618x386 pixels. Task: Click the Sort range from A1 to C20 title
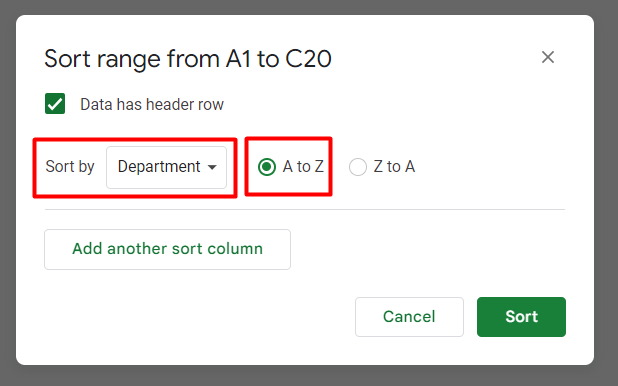coord(188,59)
